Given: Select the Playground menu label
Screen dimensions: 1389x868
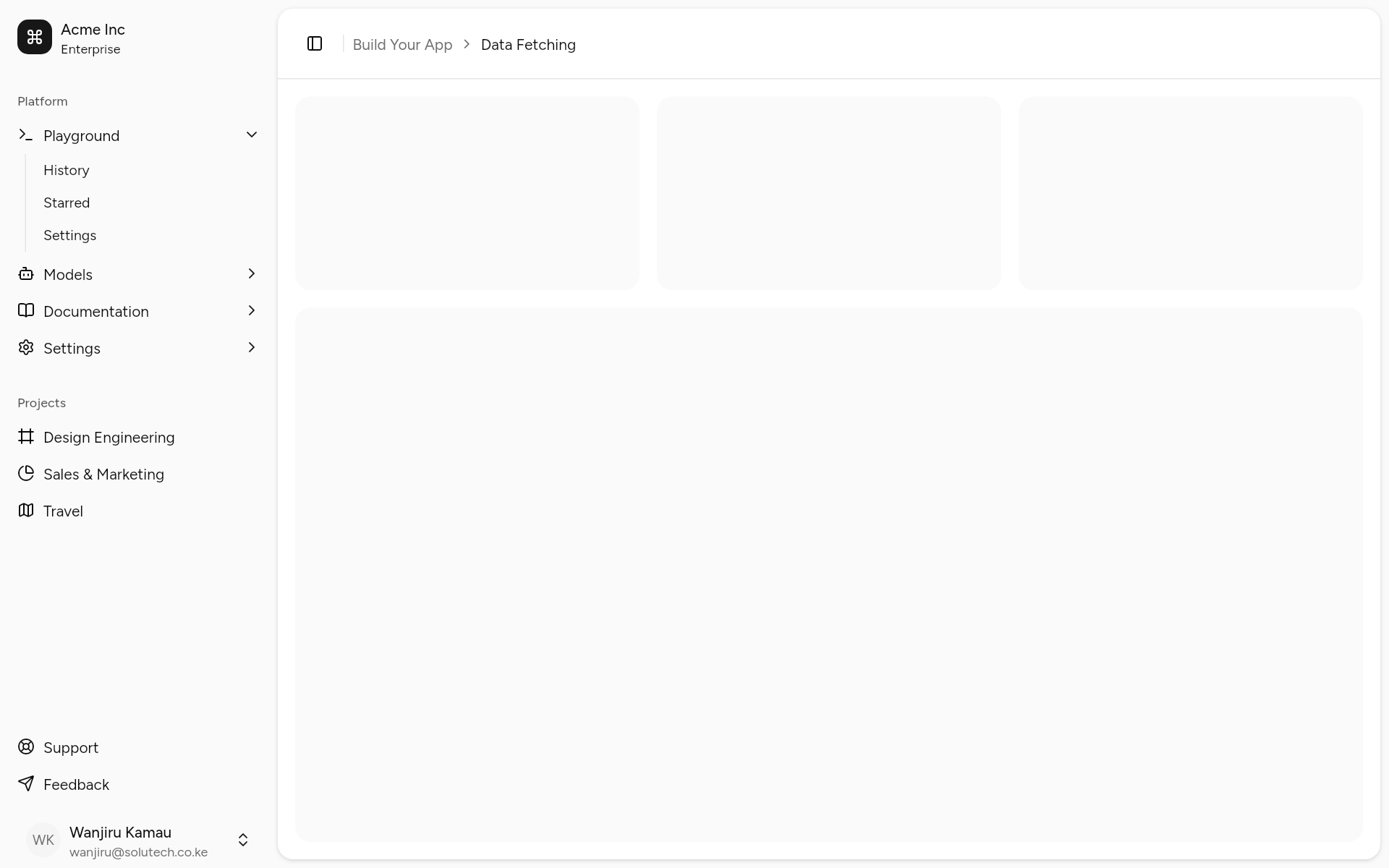Looking at the screenshot, I should pyautogui.click(x=82, y=136).
